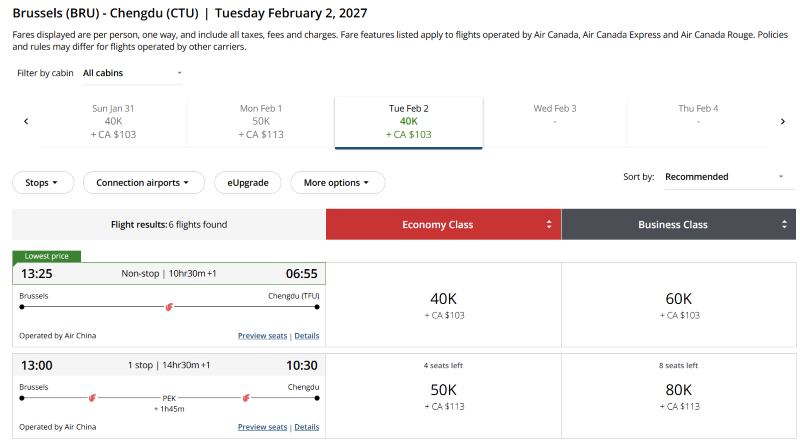
Task: Select the Sun Jan 31 date tab
Action: point(113,121)
